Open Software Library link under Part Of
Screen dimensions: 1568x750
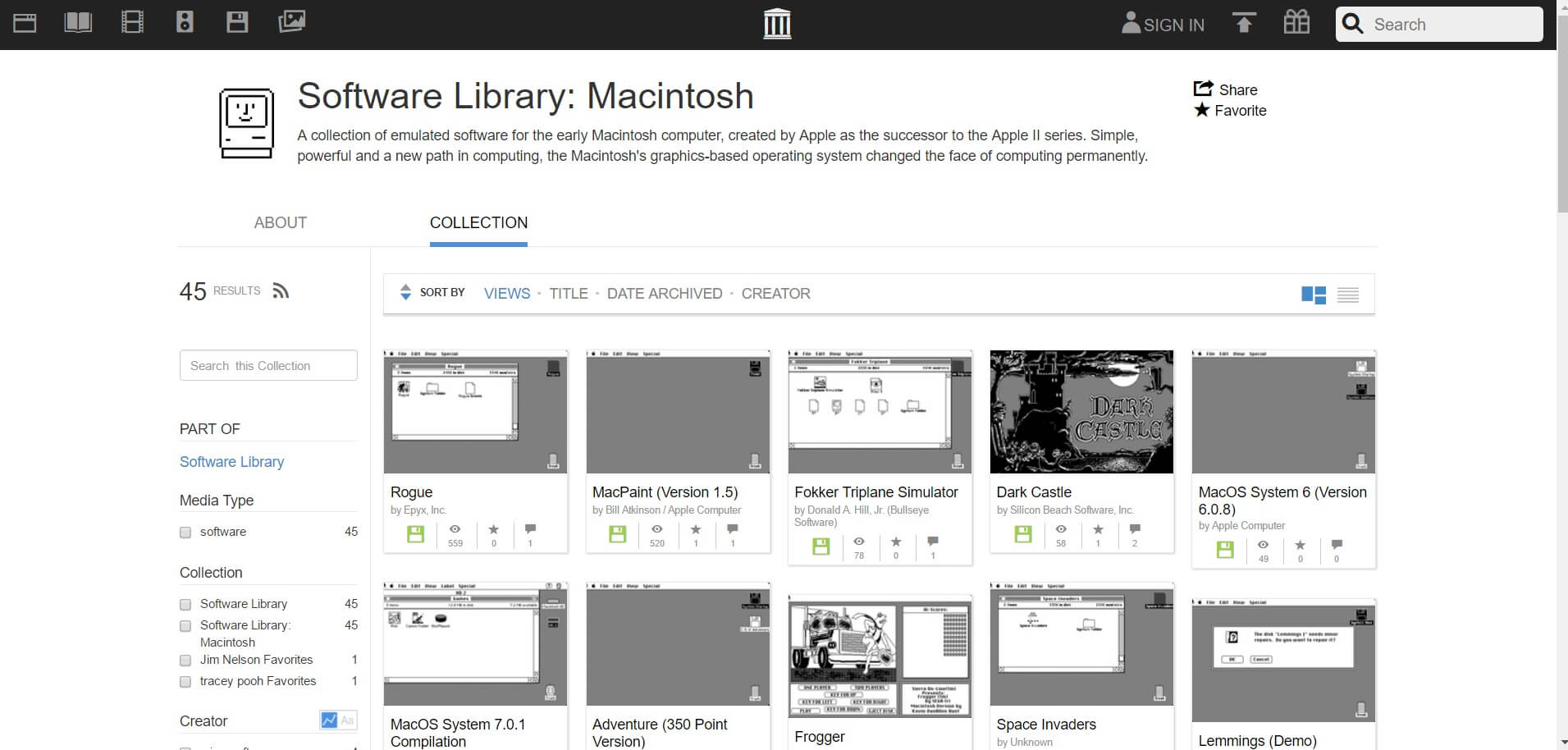pyautogui.click(x=231, y=462)
